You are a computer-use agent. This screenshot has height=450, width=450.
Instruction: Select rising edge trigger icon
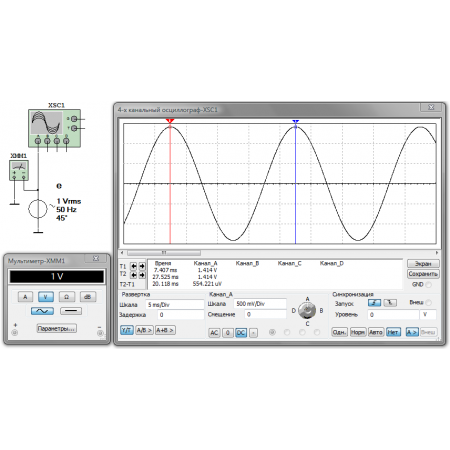pos(374,303)
